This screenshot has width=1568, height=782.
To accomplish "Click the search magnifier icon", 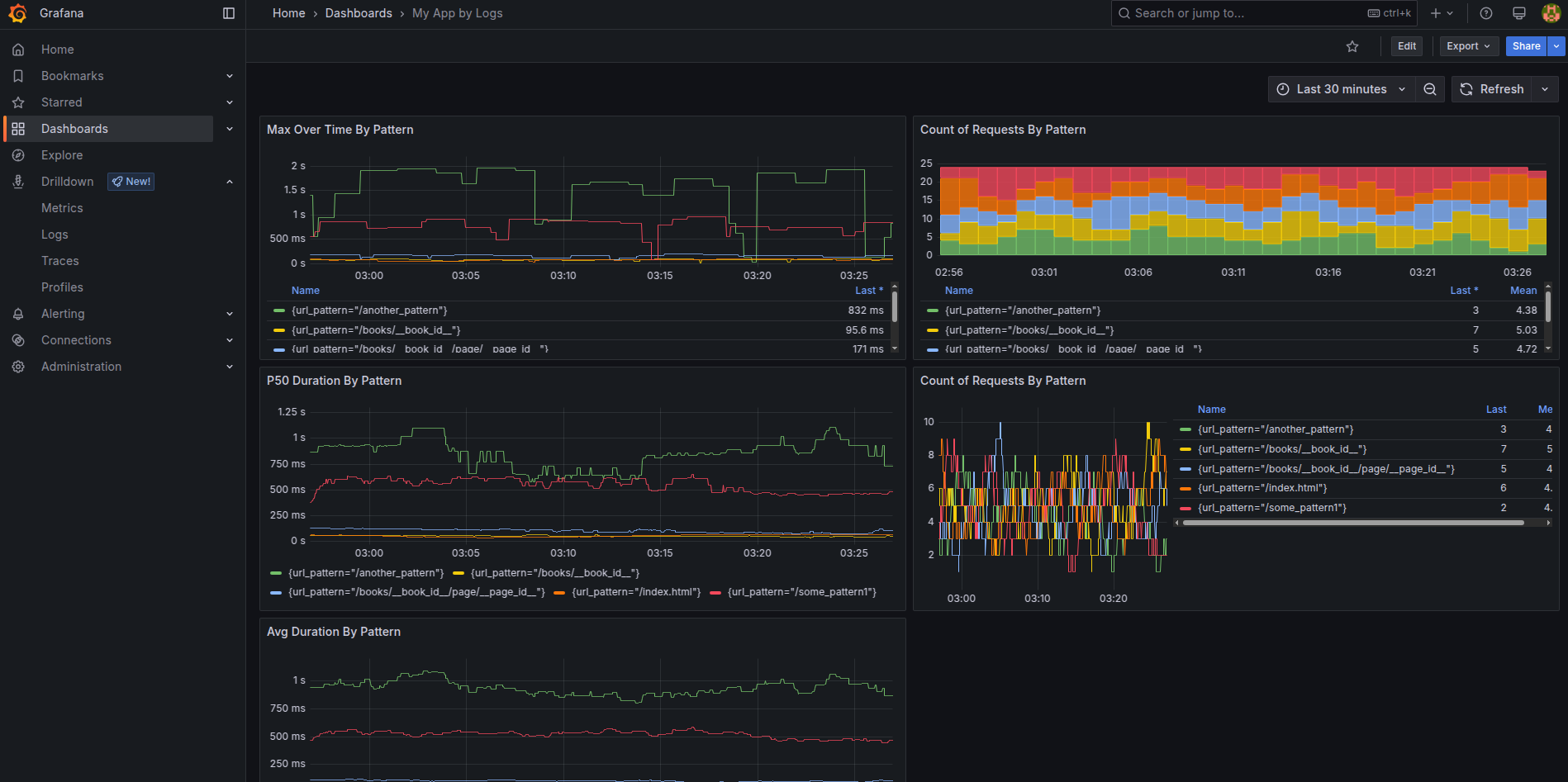I will click(1124, 13).
